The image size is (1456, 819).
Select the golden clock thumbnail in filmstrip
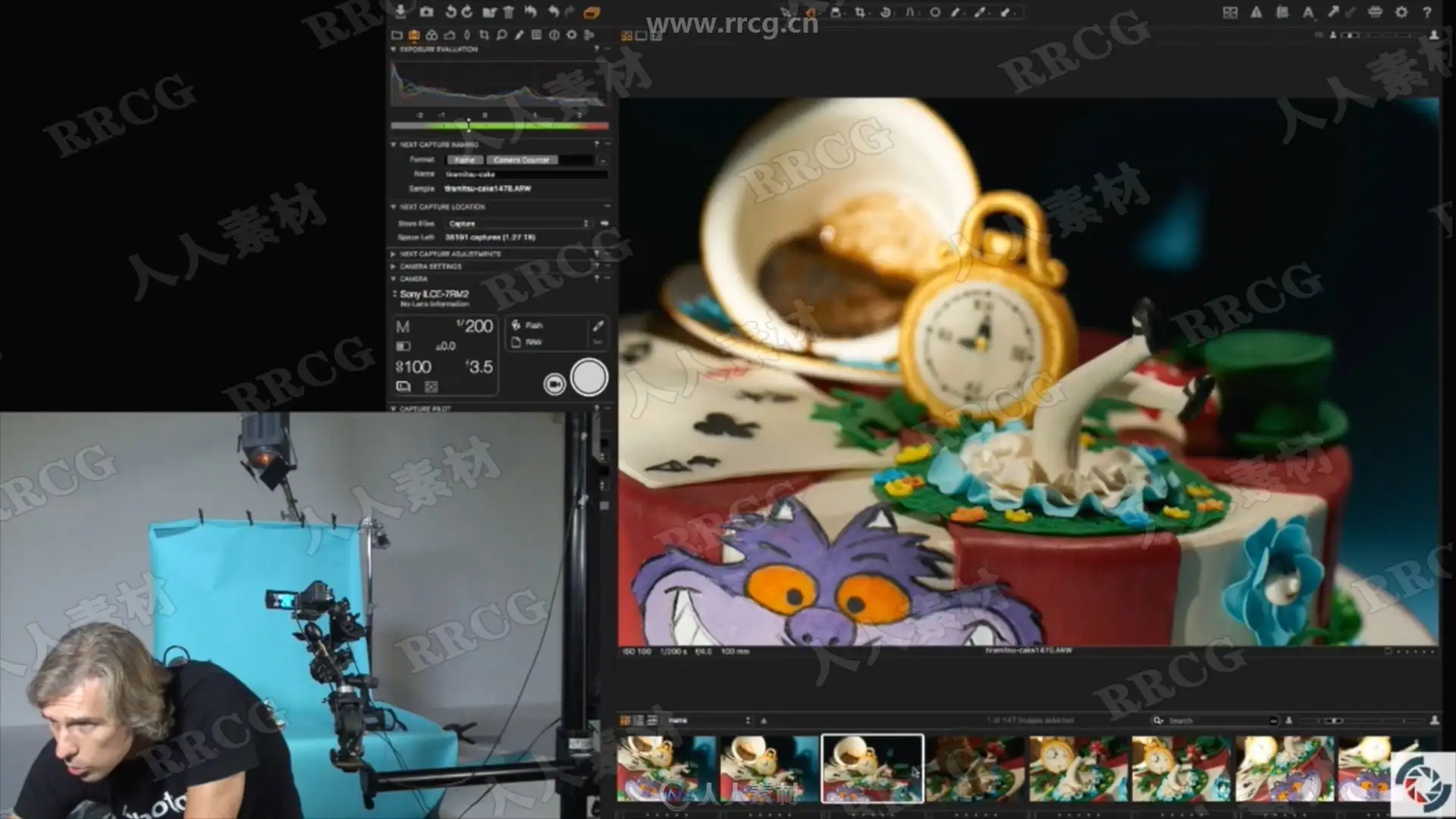coord(1078,769)
